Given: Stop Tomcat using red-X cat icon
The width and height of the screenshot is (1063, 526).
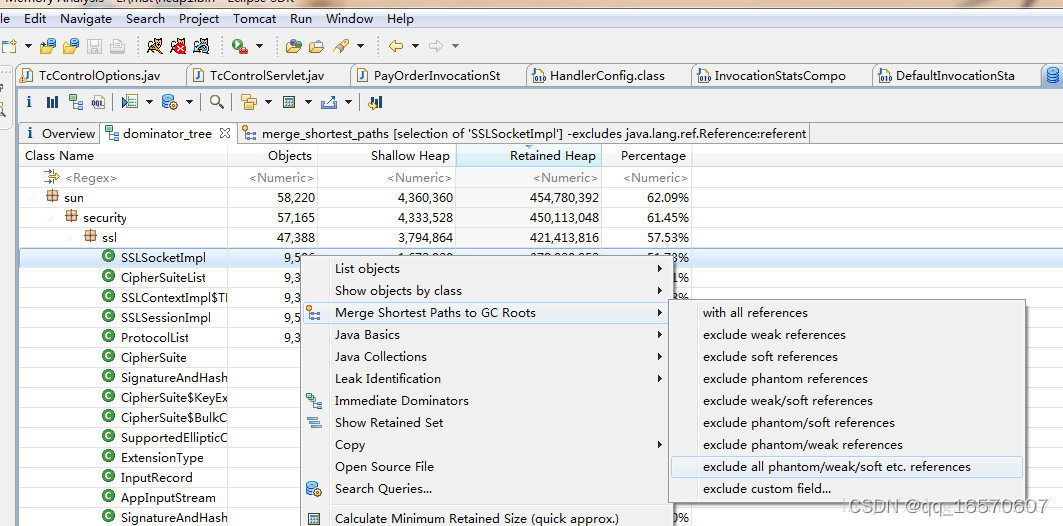Looking at the screenshot, I should coord(178,46).
